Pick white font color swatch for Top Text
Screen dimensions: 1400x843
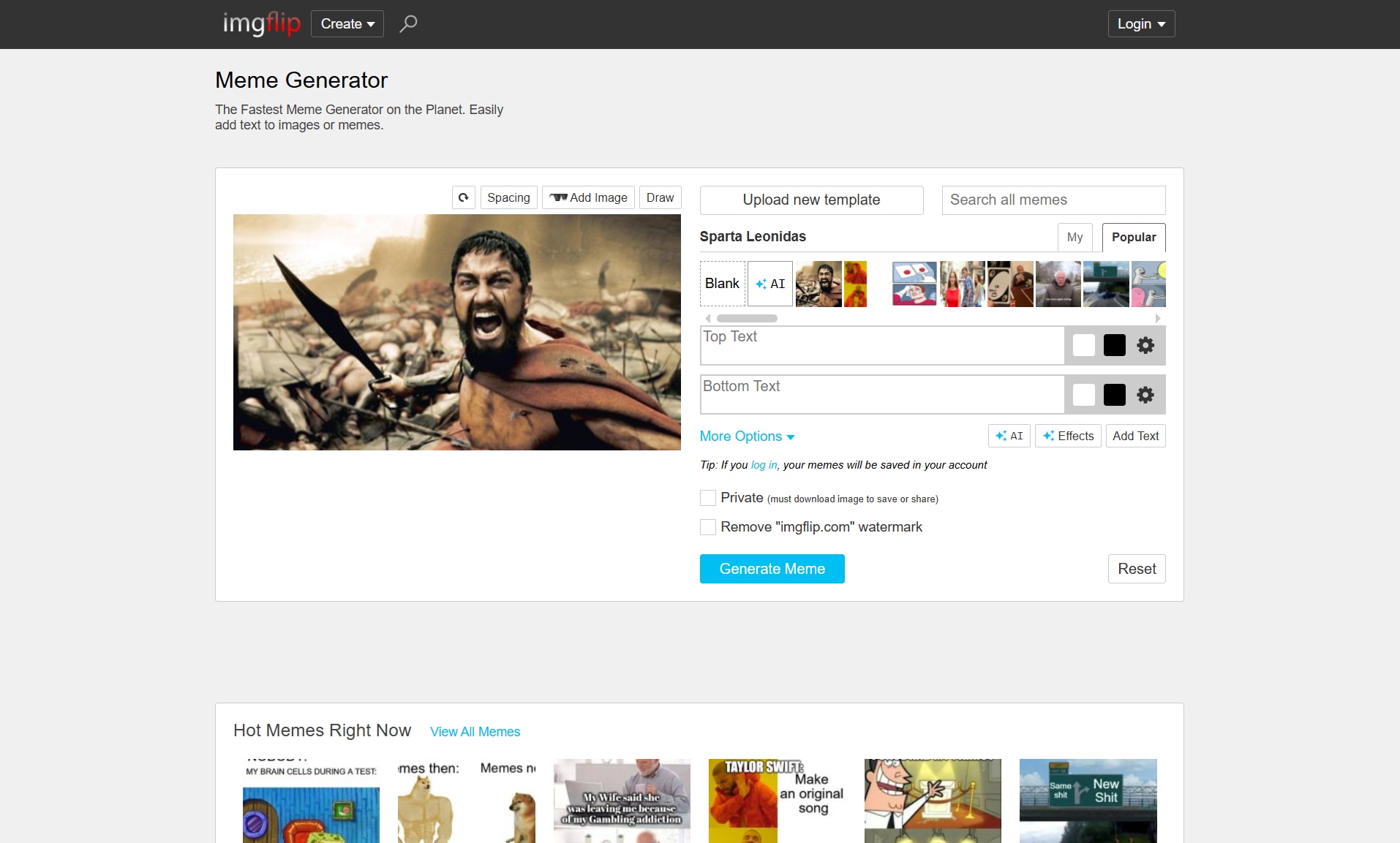tap(1083, 345)
